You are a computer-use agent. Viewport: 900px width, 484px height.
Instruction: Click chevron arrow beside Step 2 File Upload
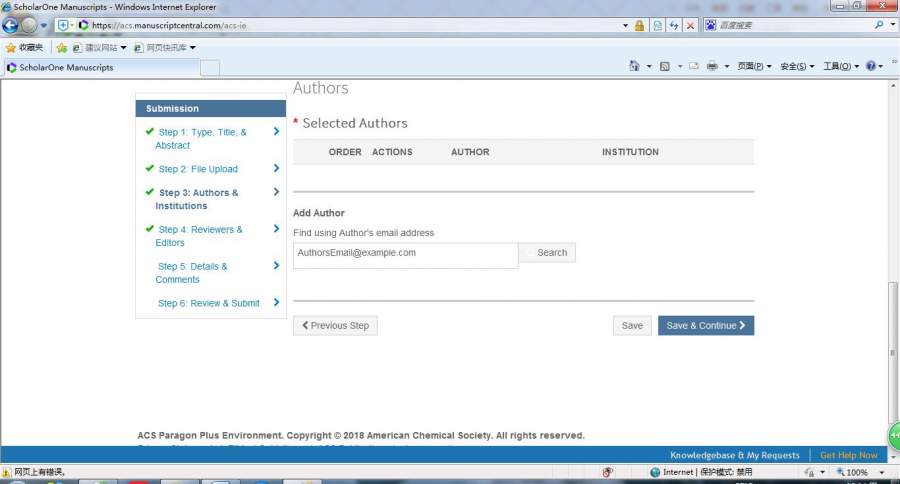tap(276, 168)
